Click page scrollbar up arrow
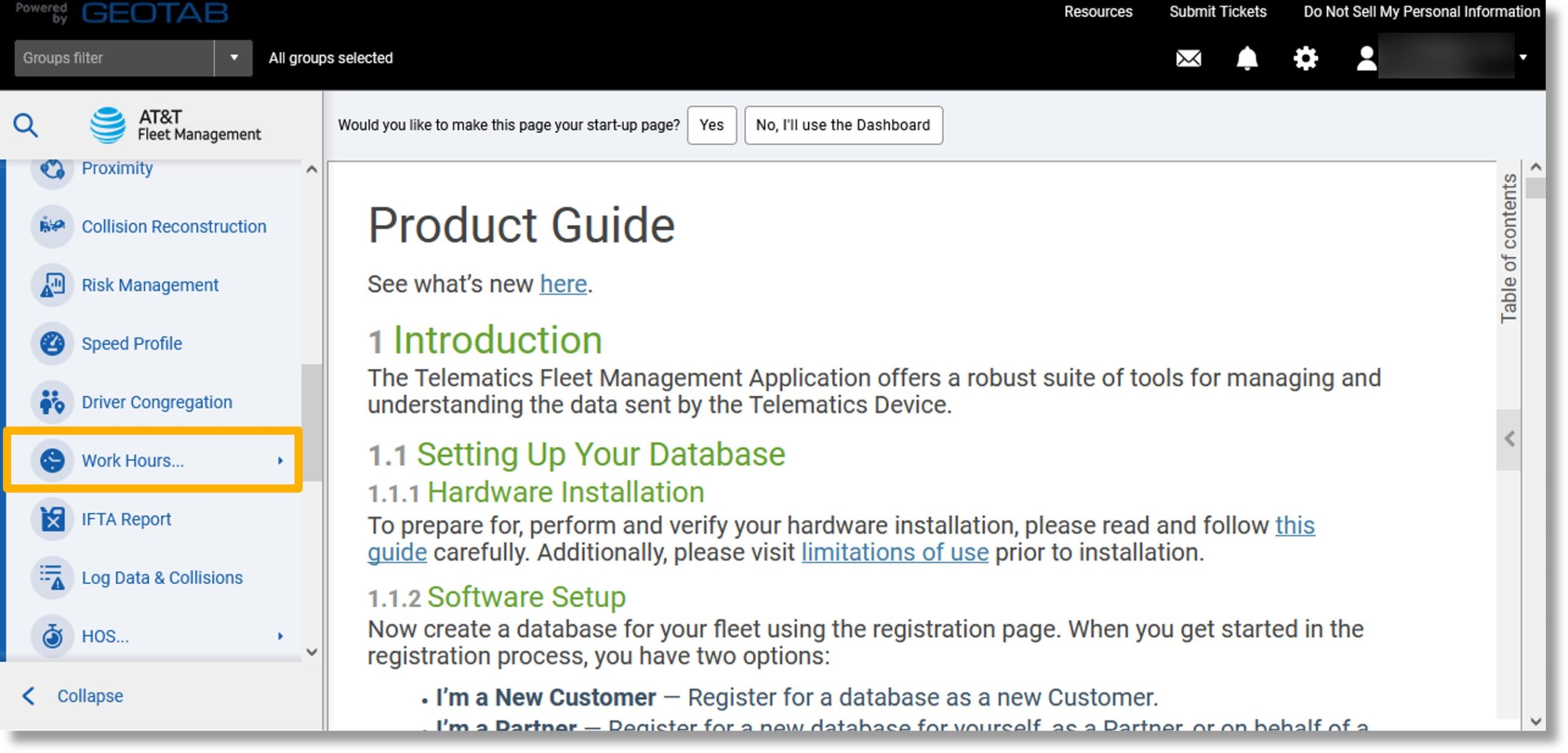The width and height of the screenshot is (1568, 753). pos(1535,167)
